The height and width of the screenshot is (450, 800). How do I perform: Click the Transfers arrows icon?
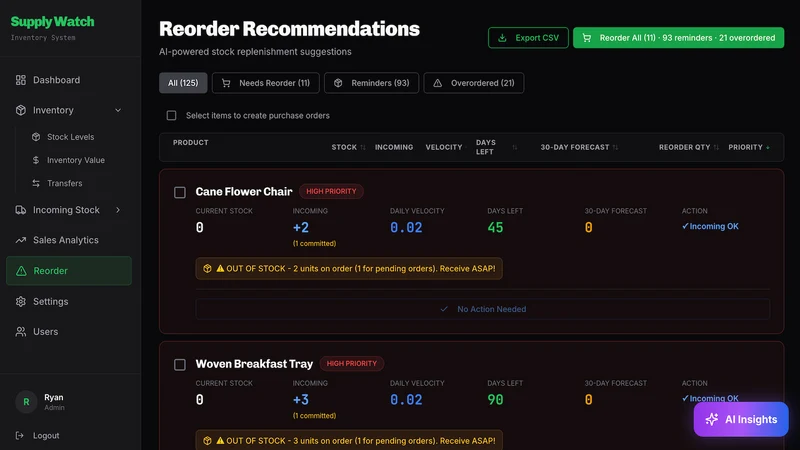coord(36,183)
